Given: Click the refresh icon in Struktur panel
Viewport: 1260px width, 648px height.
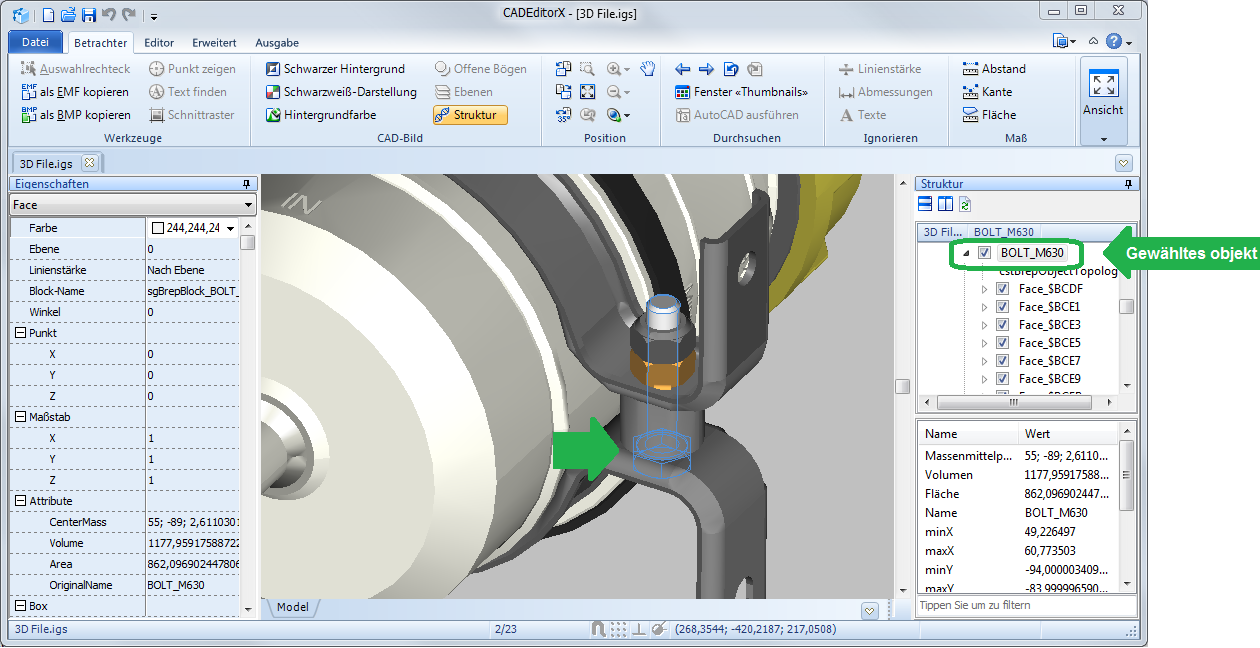Looking at the screenshot, I should pyautogui.click(x=965, y=204).
